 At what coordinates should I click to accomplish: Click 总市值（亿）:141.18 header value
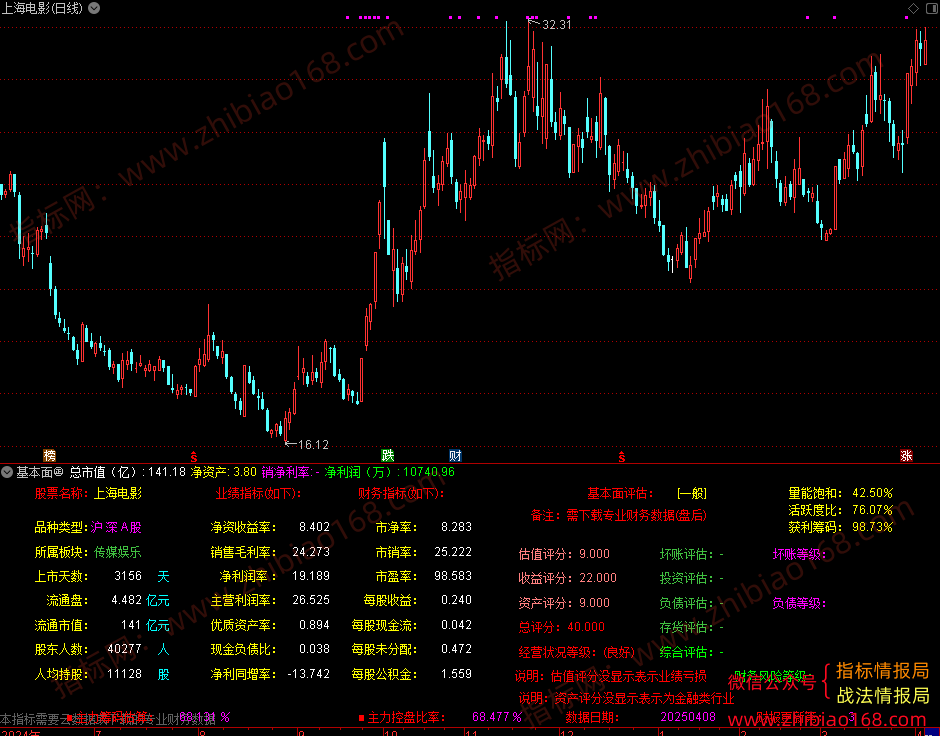point(128,472)
